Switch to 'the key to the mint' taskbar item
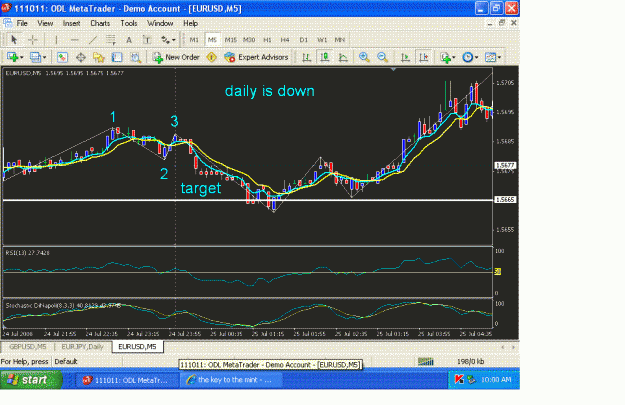Image resolution: width=625 pixels, height=405 pixels. (x=232, y=380)
